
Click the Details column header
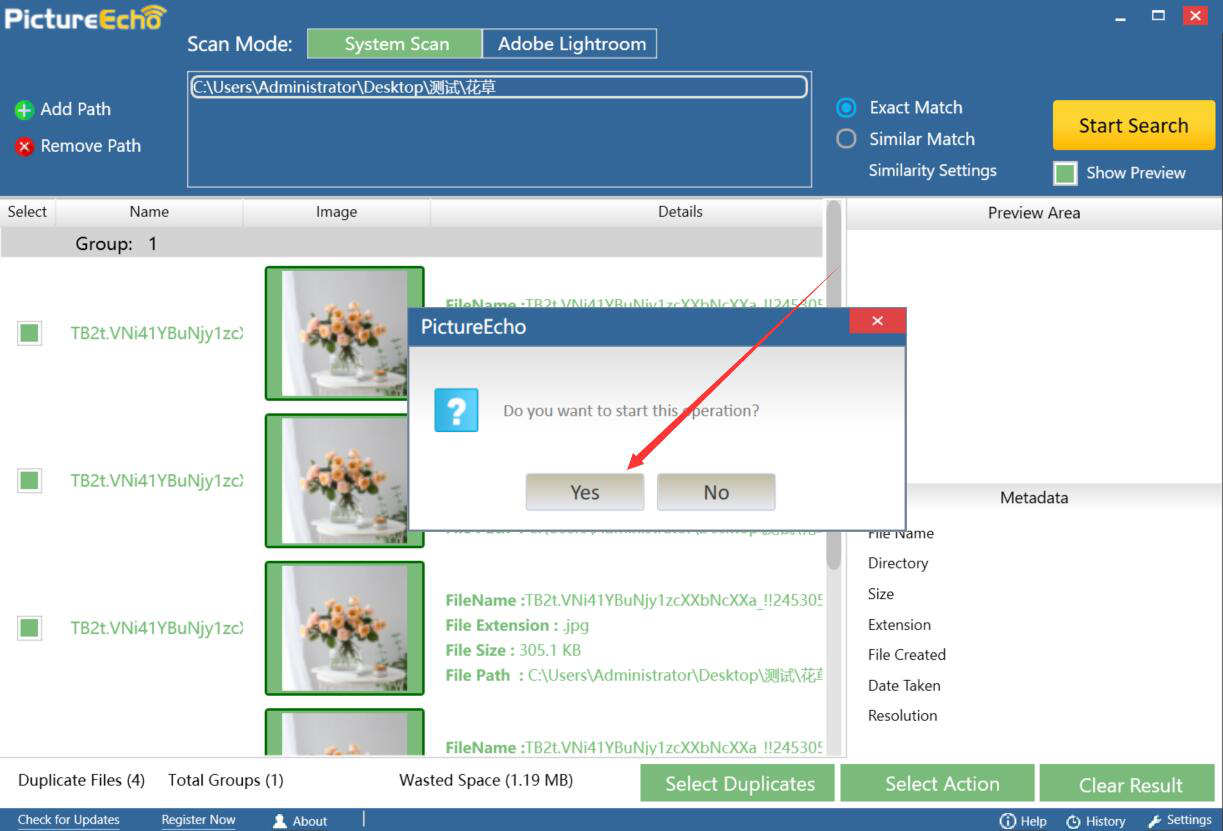tap(680, 212)
